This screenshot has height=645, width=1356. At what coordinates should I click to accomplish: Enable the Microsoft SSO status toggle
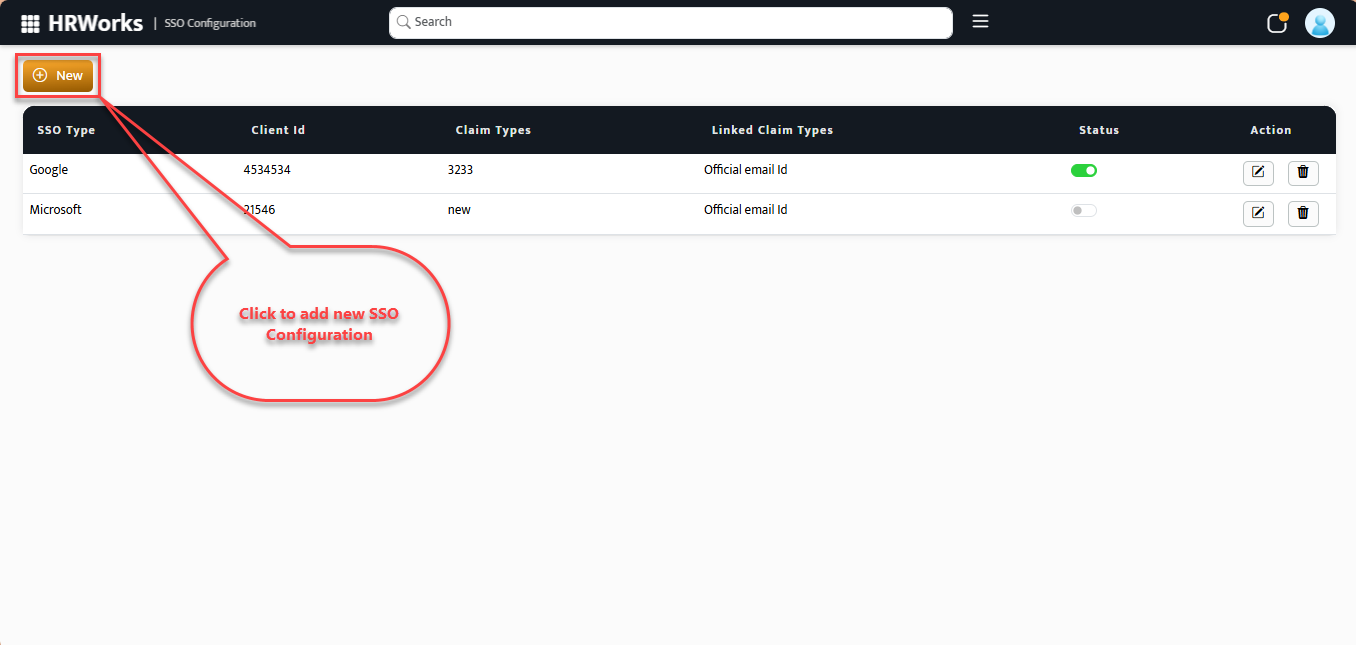pyautogui.click(x=1083, y=210)
